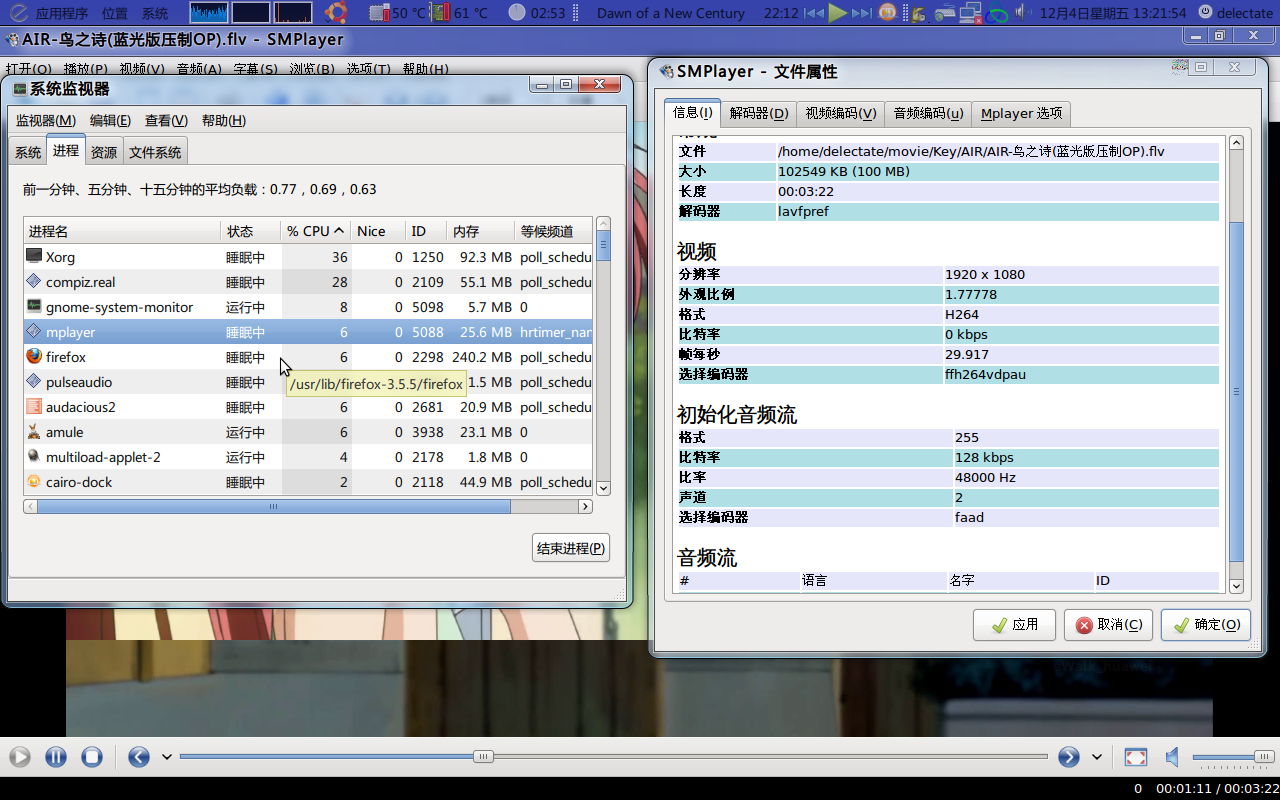The width and height of the screenshot is (1280, 800).
Task: Click the green play panel button
Action: point(838,13)
